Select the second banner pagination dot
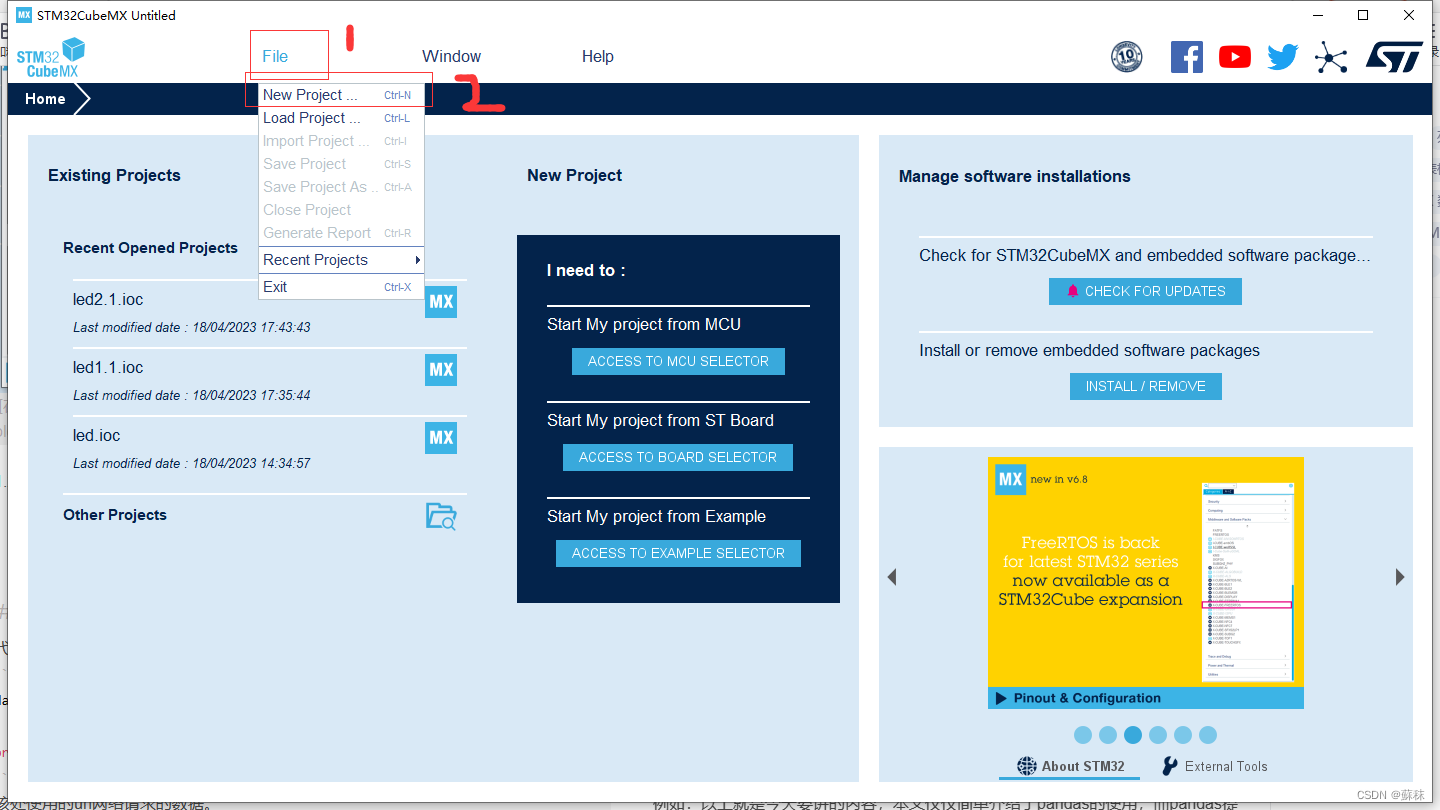This screenshot has width=1440, height=810. click(x=1108, y=735)
